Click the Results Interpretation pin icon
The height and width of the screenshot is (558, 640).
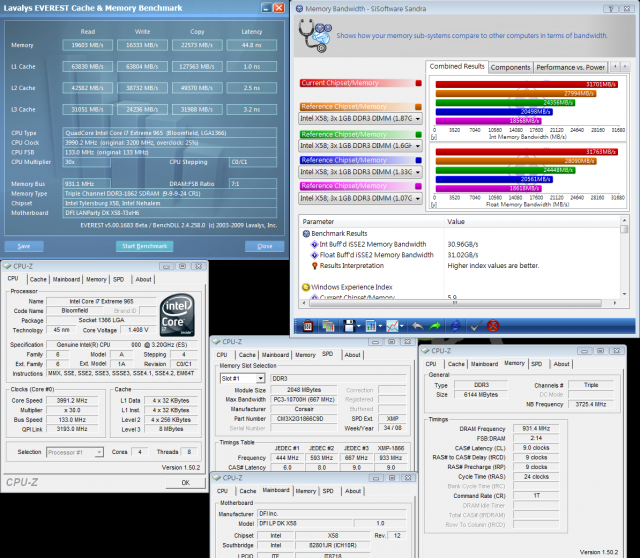315,266
